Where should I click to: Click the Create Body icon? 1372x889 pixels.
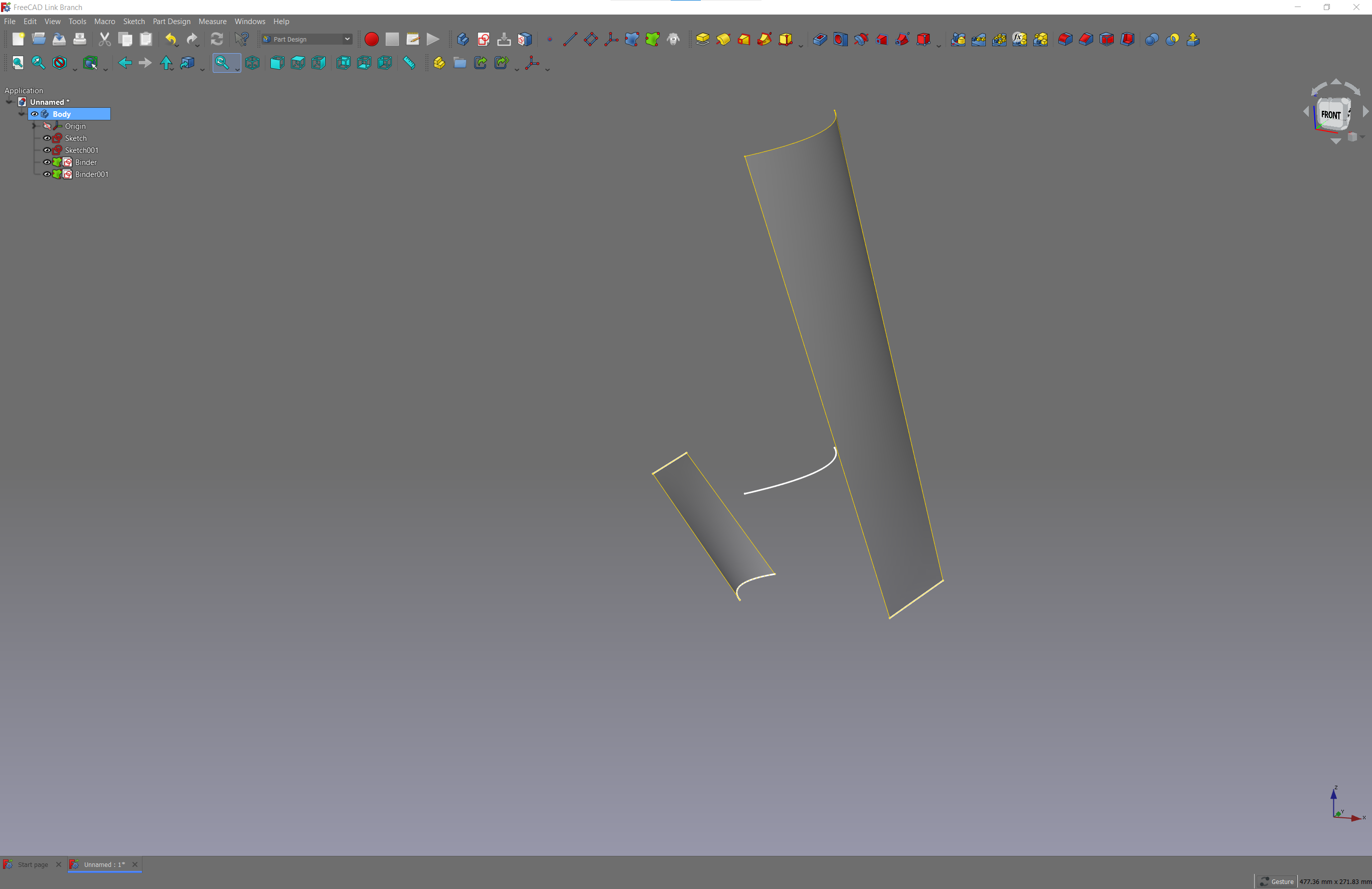(463, 39)
